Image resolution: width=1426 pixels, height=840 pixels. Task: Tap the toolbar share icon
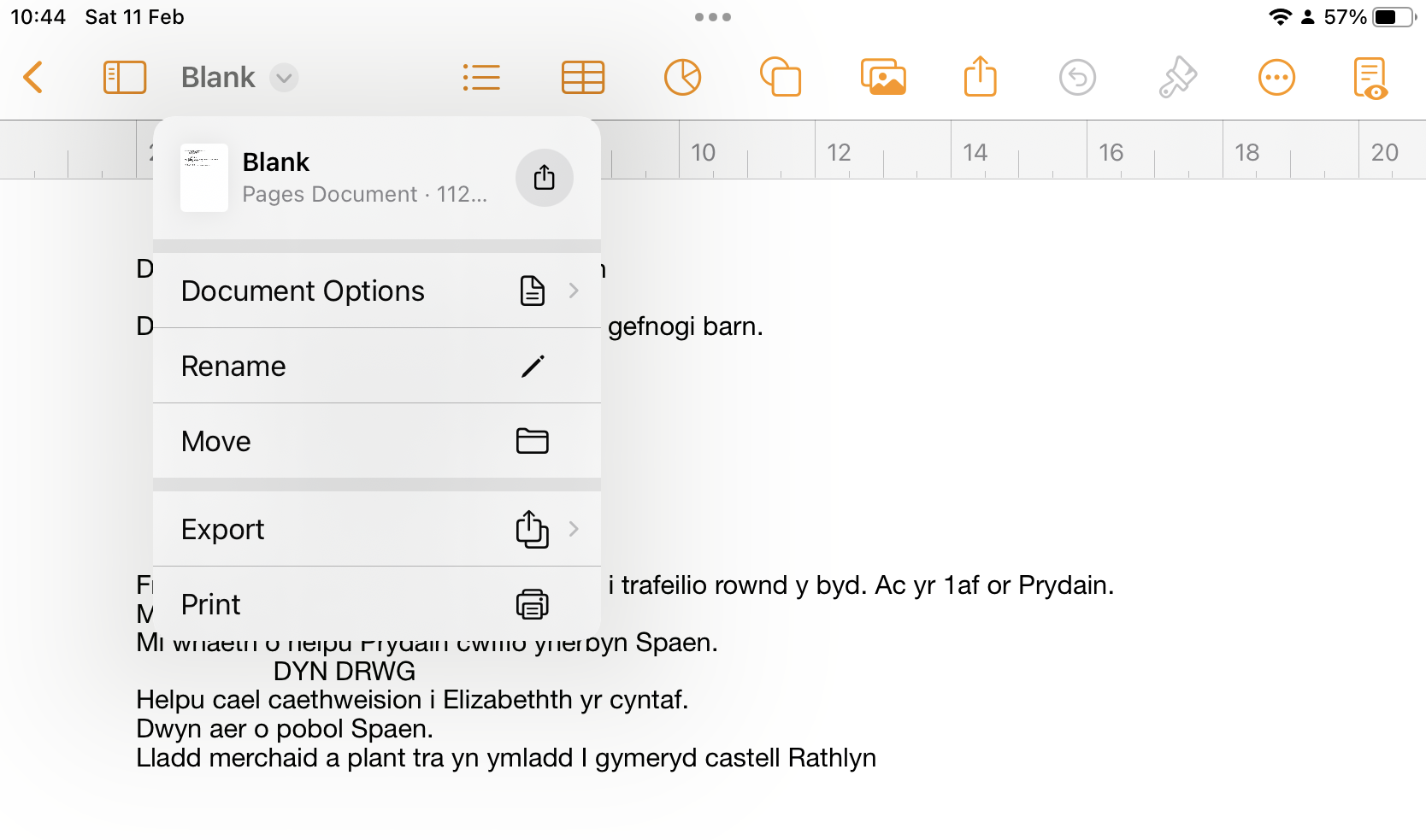980,78
